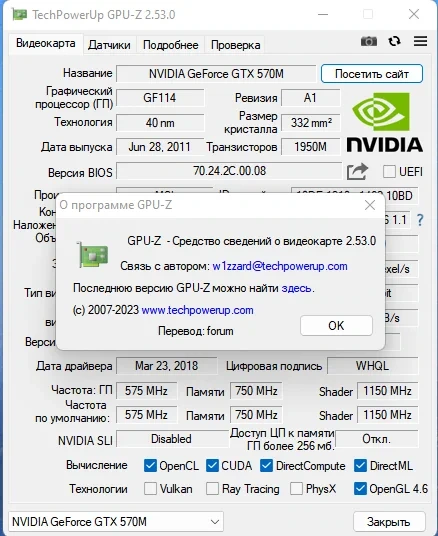The height and width of the screenshot is (536, 438).
Task: Click the GPU-Z title bar app icon
Action: pyautogui.click(x=19, y=14)
